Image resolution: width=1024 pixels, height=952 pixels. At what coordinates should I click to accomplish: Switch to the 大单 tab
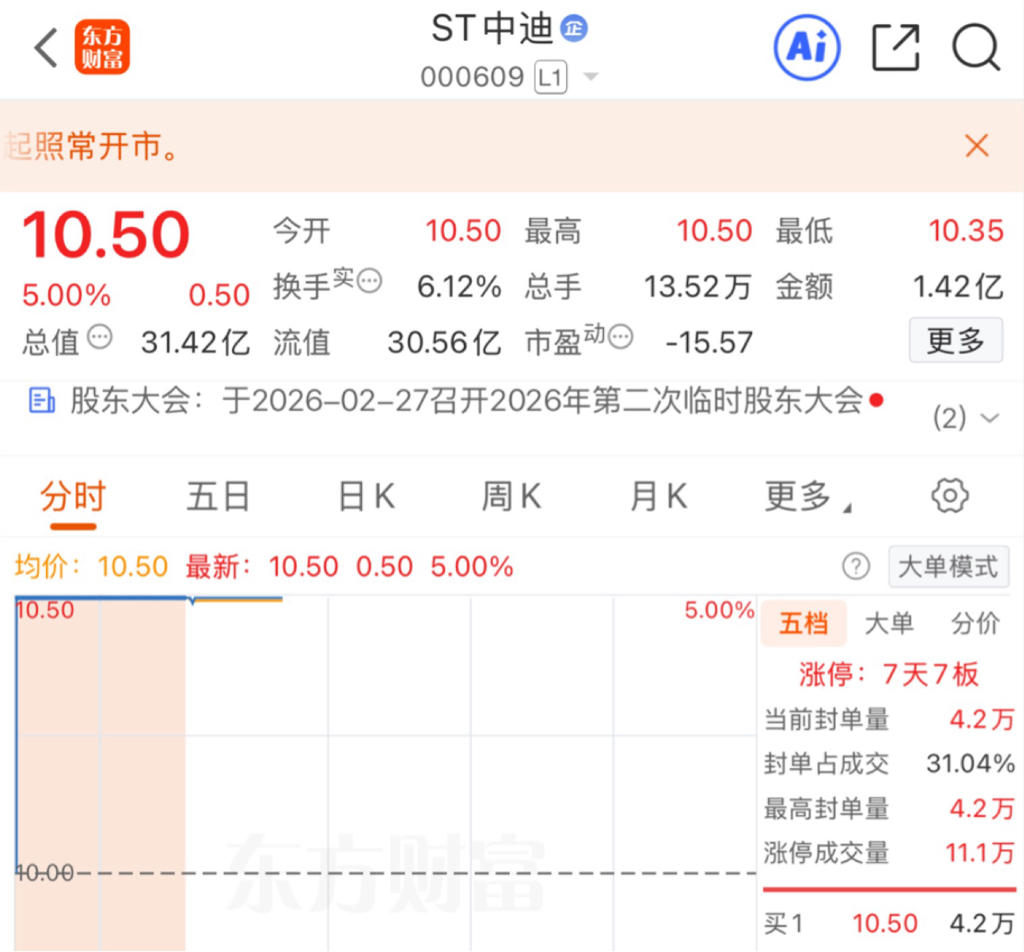point(889,624)
